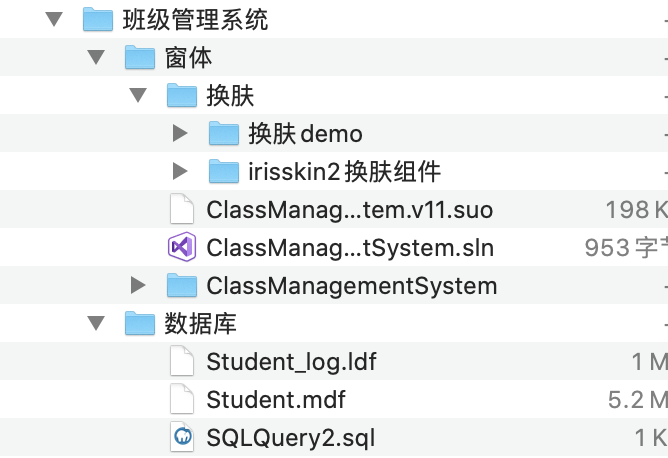This screenshot has width=668, height=458.
Task: Expand the irisskin2 换肤组件 folder
Action: (x=180, y=171)
